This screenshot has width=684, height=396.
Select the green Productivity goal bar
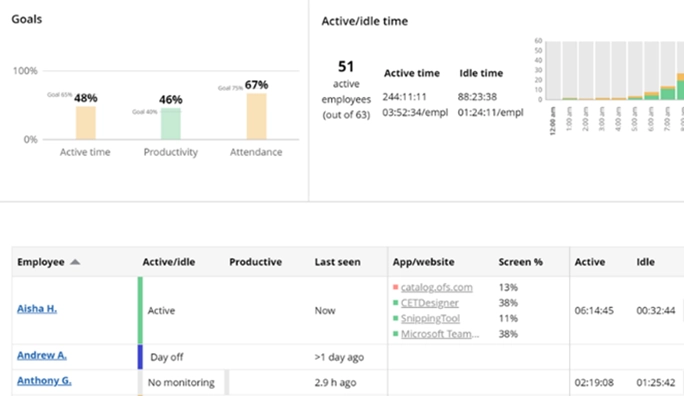tap(171, 124)
